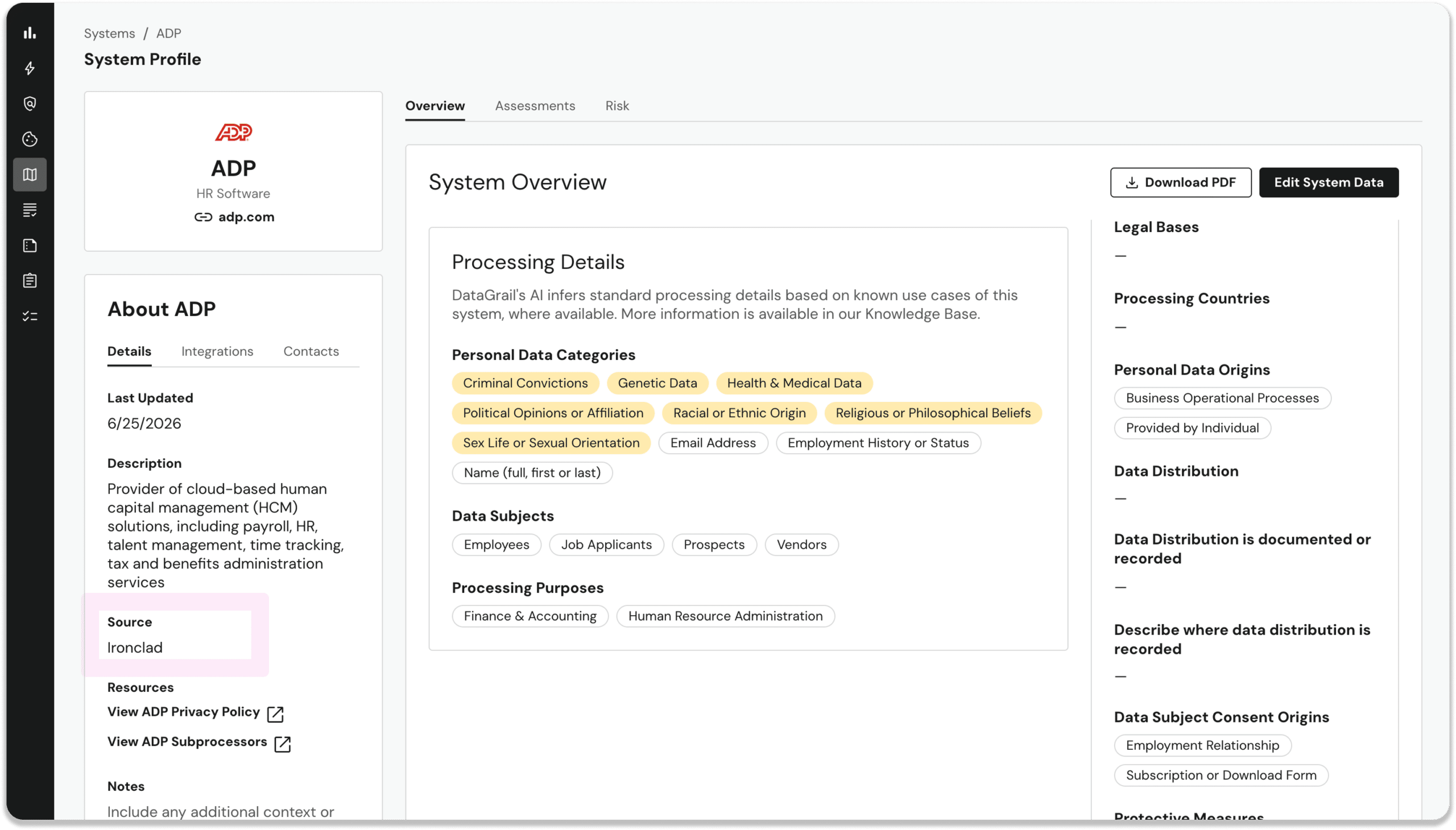Click Human Resource Administration tag
This screenshot has width=1456, height=830.
(725, 616)
